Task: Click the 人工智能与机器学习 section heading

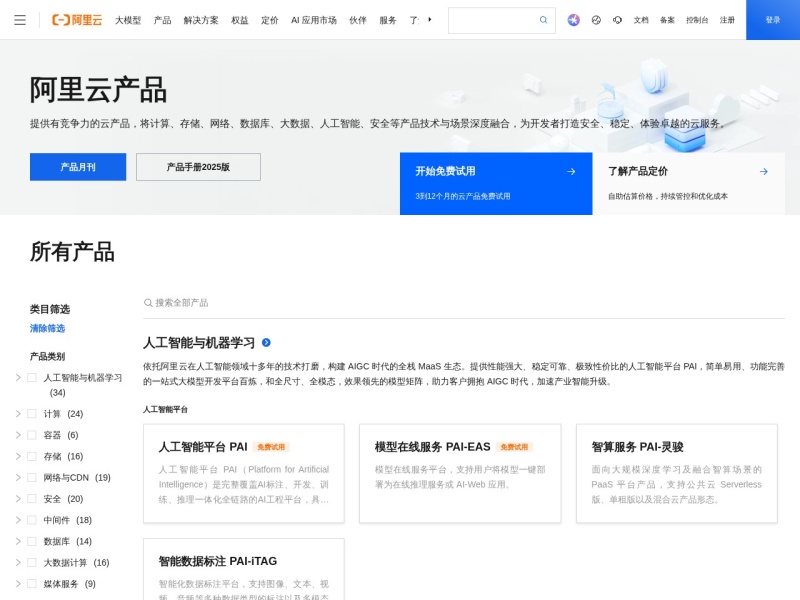Action: coord(199,342)
